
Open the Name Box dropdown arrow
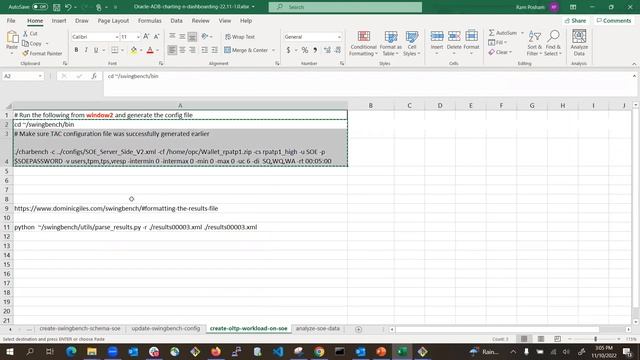tap(40, 76)
